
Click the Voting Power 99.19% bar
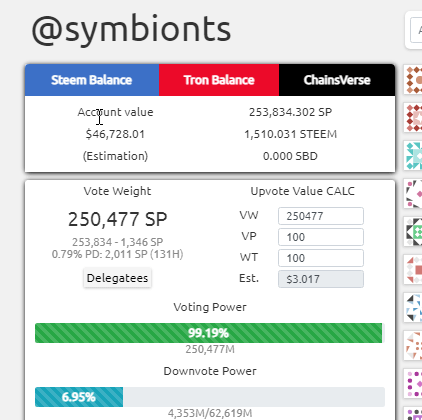209,333
